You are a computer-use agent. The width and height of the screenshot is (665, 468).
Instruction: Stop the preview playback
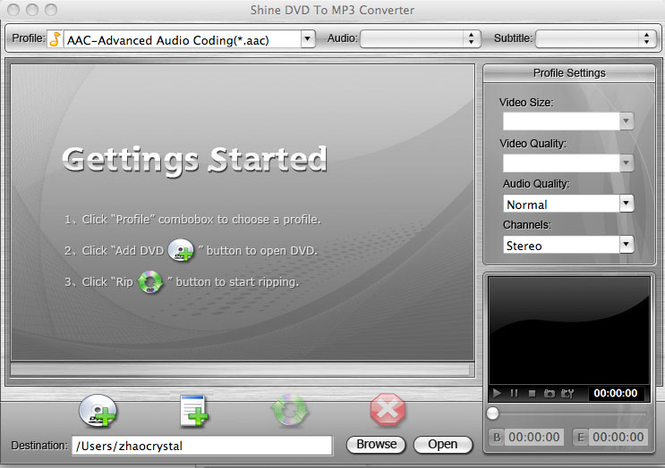click(531, 394)
